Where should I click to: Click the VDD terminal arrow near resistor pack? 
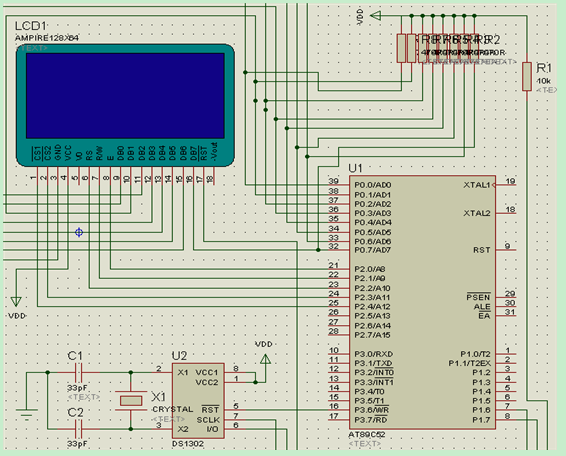tap(375, 16)
